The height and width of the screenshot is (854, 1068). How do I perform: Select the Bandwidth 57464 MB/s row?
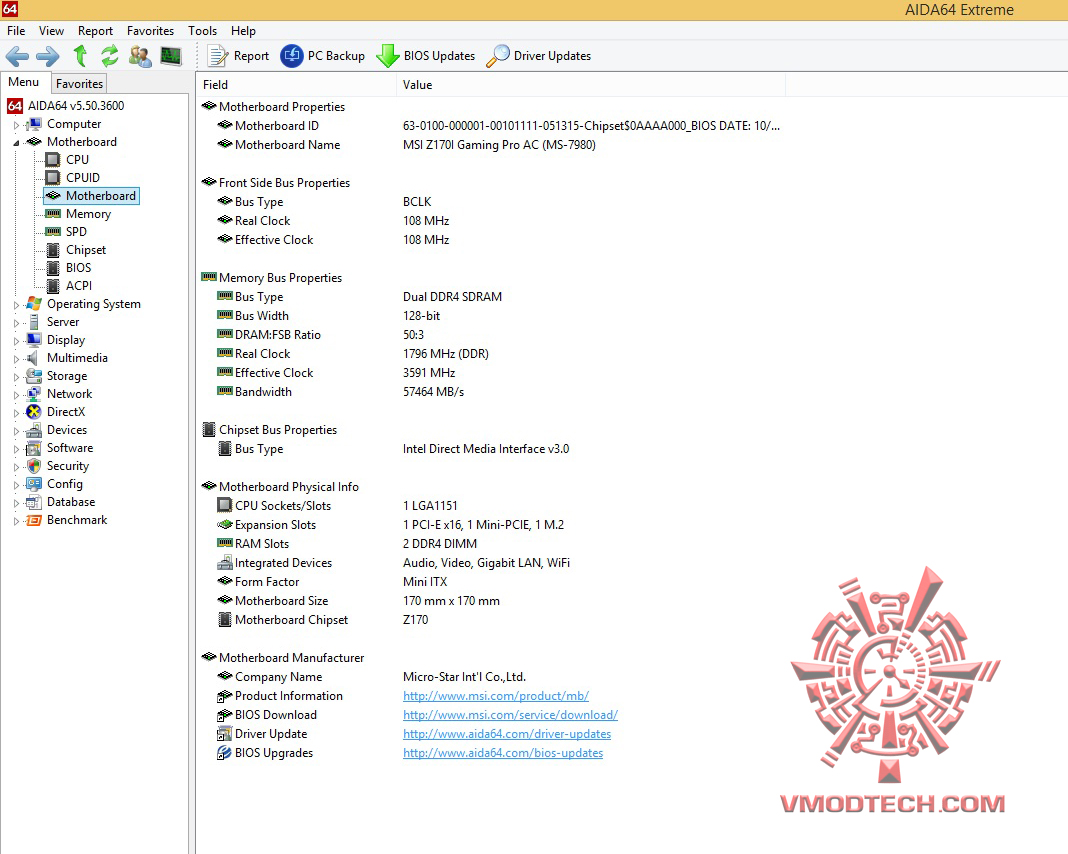[490, 392]
